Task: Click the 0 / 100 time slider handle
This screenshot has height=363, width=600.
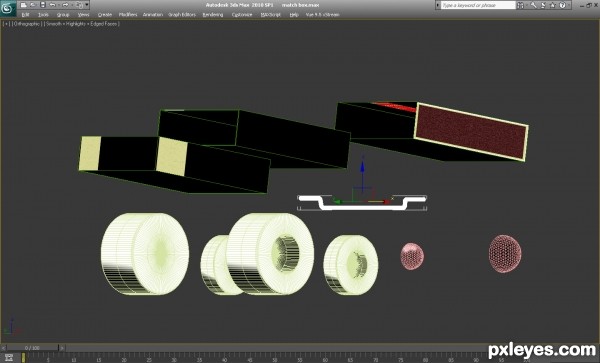Action: [x=33, y=348]
